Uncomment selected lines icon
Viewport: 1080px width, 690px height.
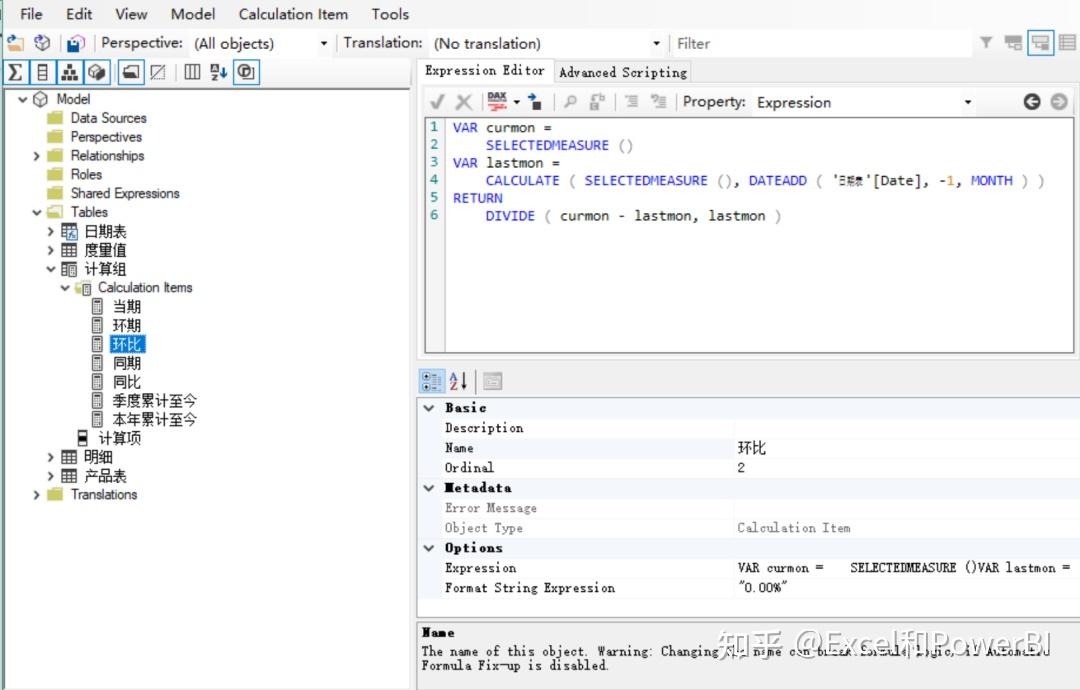tap(658, 102)
